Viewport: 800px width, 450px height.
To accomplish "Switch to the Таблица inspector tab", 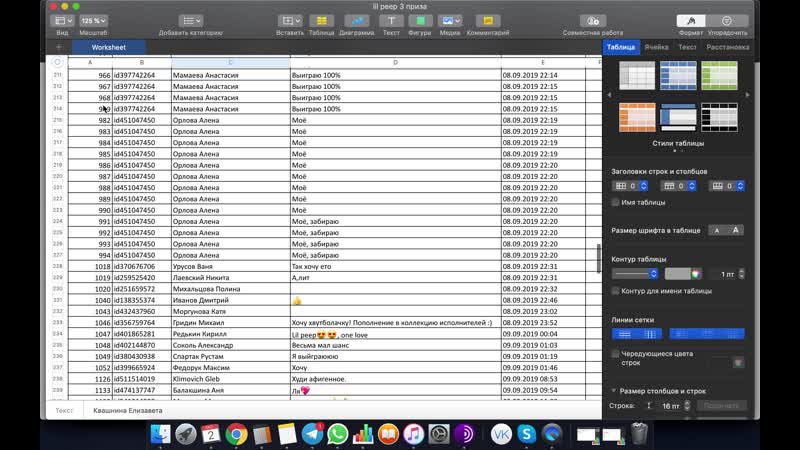I will (x=621, y=47).
